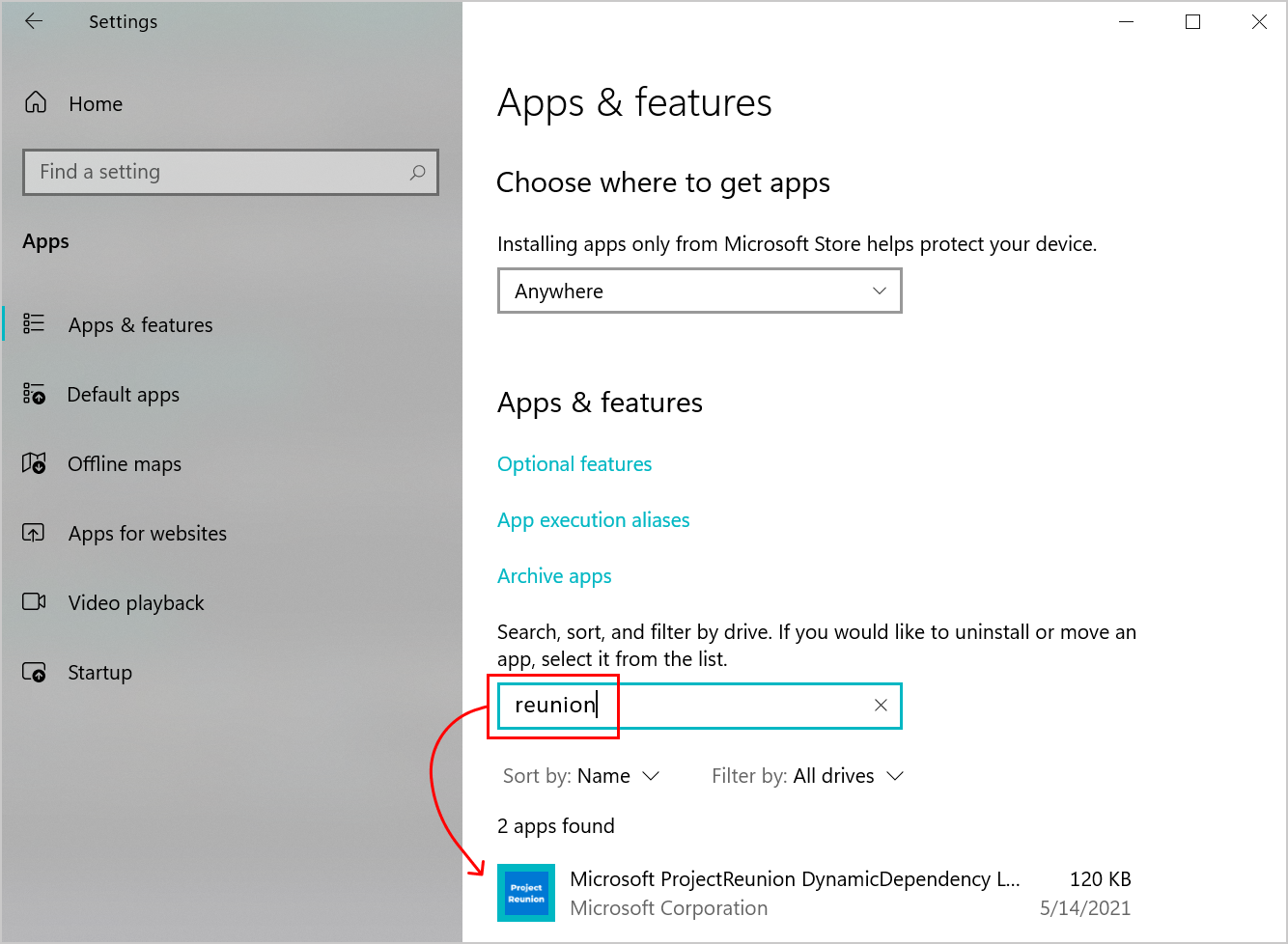The image size is (1288, 944).
Task: Close the Settings window
Action: click(1259, 21)
